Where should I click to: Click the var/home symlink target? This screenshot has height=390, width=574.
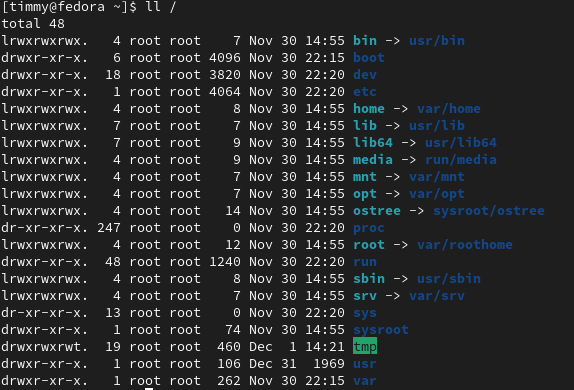[449, 109]
